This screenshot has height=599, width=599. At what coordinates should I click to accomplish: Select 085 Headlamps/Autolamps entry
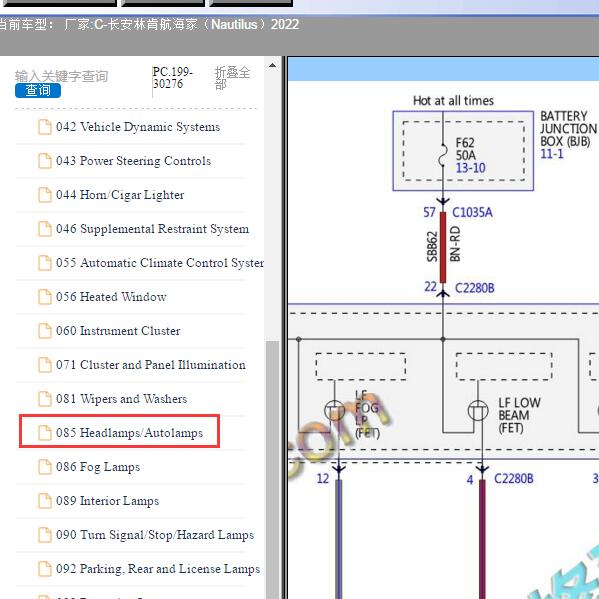[120, 431]
